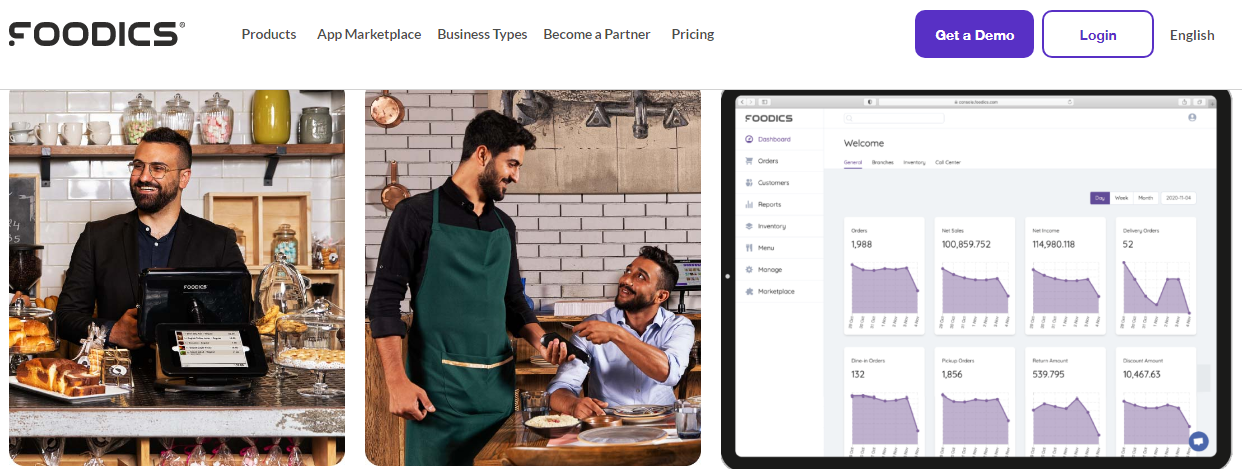Click the Welcome heading text
This screenshot has width=1242, height=469.
[864, 143]
